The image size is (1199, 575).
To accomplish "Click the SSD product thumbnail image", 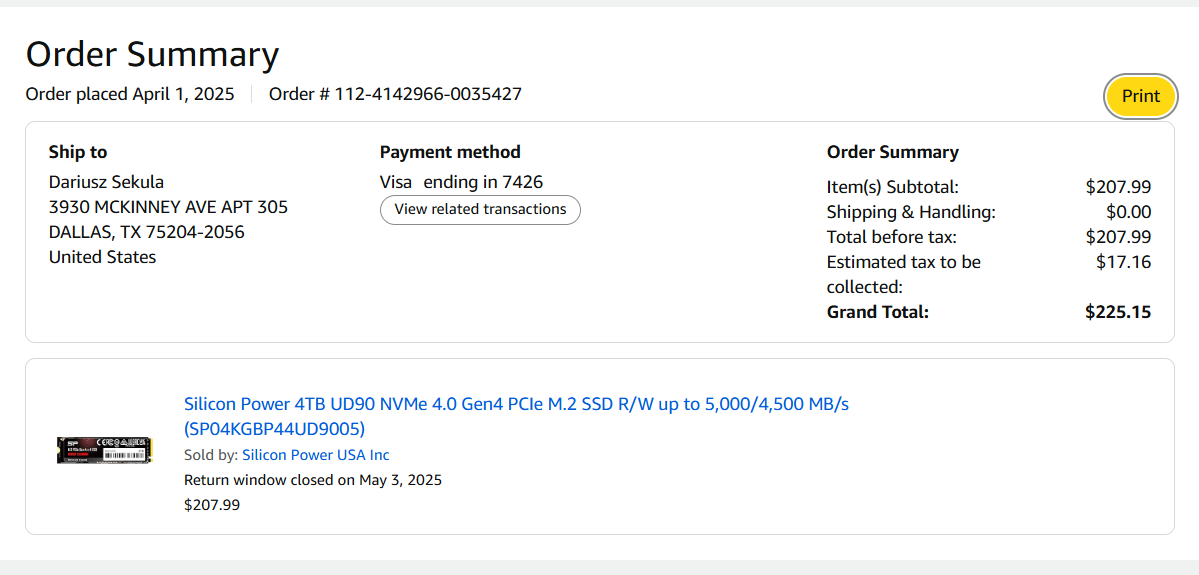I will click(104, 449).
